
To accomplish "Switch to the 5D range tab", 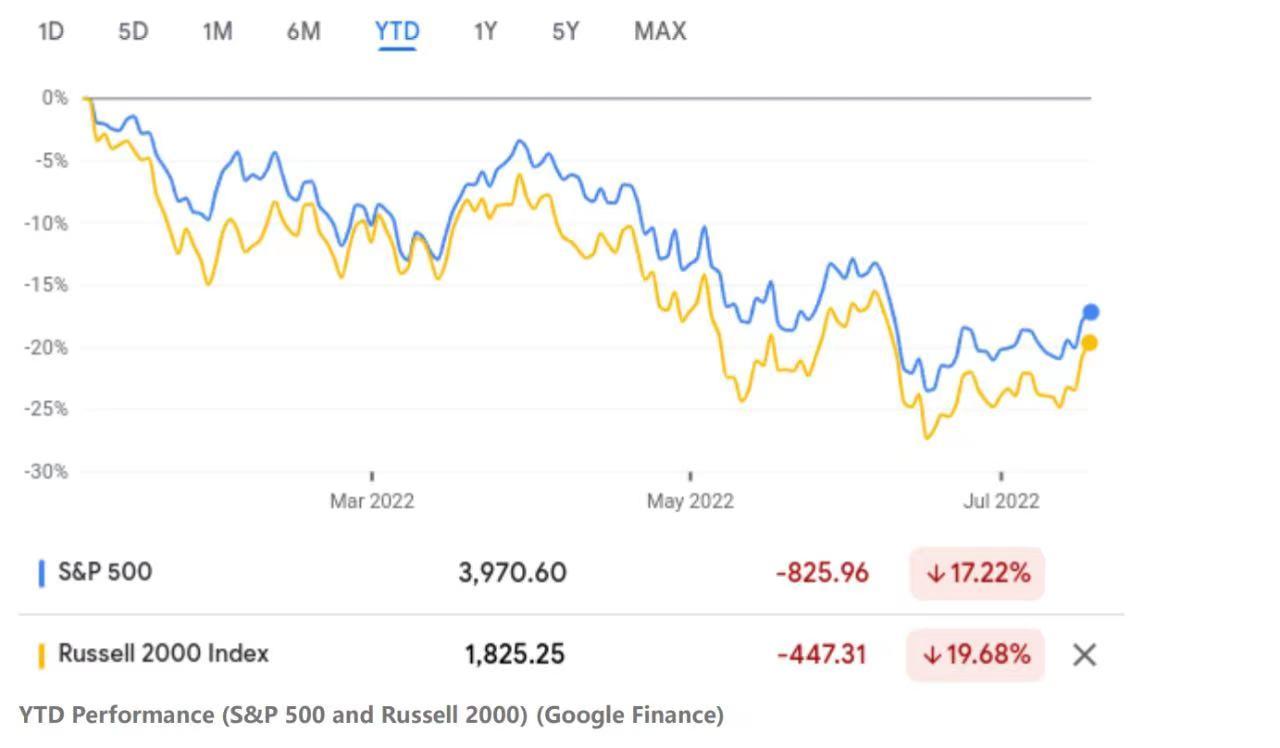I will tap(133, 32).
